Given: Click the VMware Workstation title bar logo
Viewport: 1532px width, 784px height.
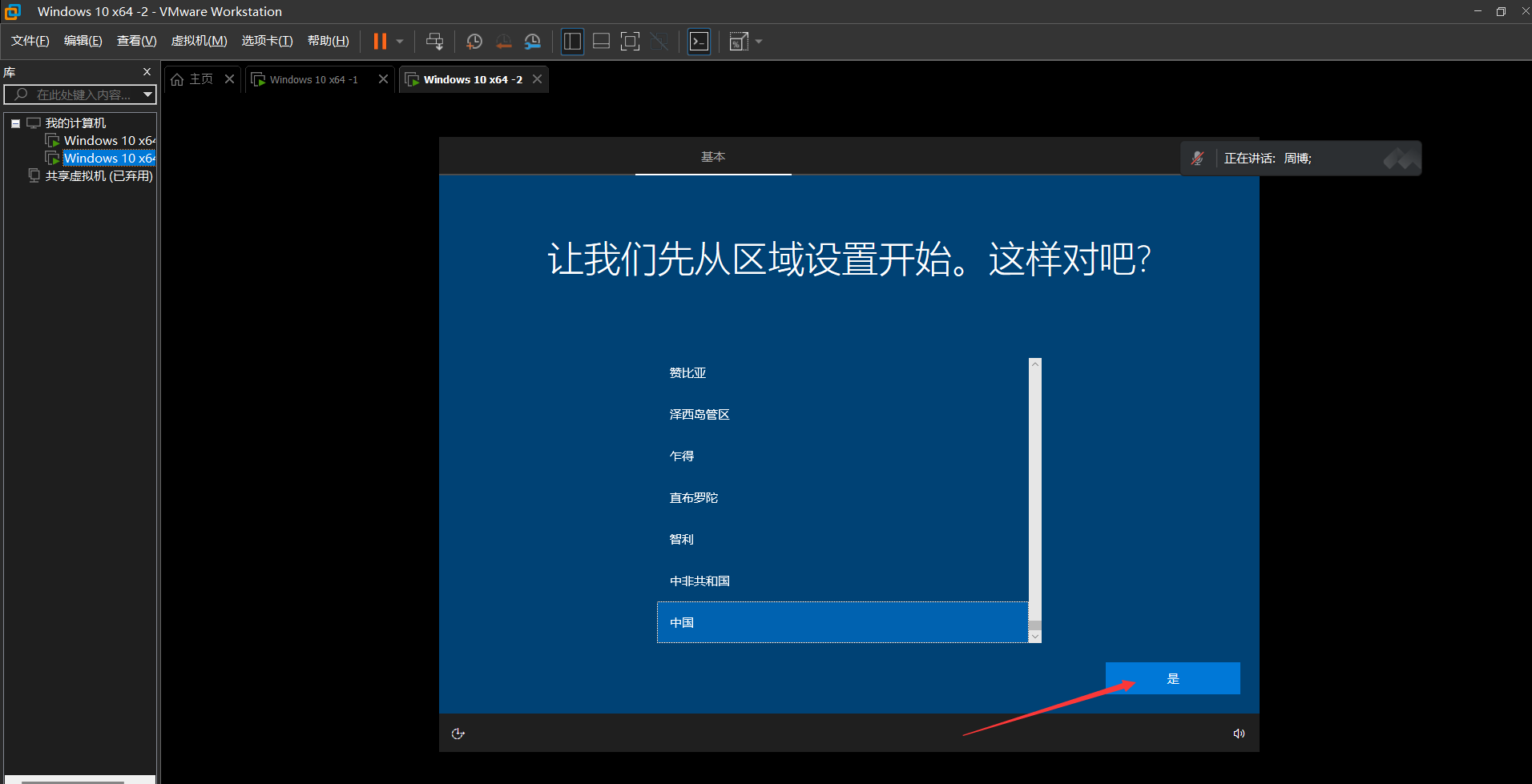Looking at the screenshot, I should tap(13, 11).
